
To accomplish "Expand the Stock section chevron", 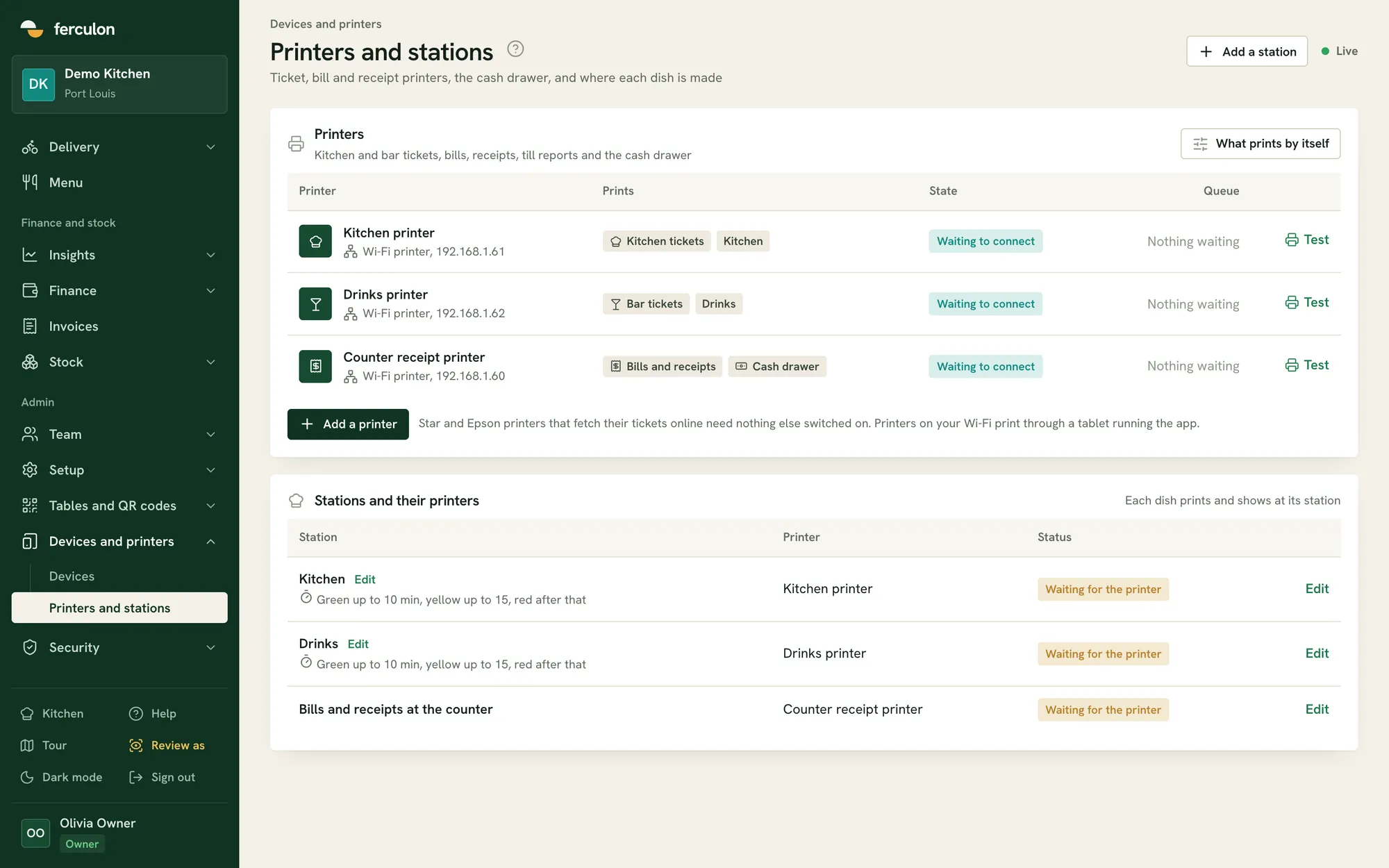I will click(x=211, y=362).
